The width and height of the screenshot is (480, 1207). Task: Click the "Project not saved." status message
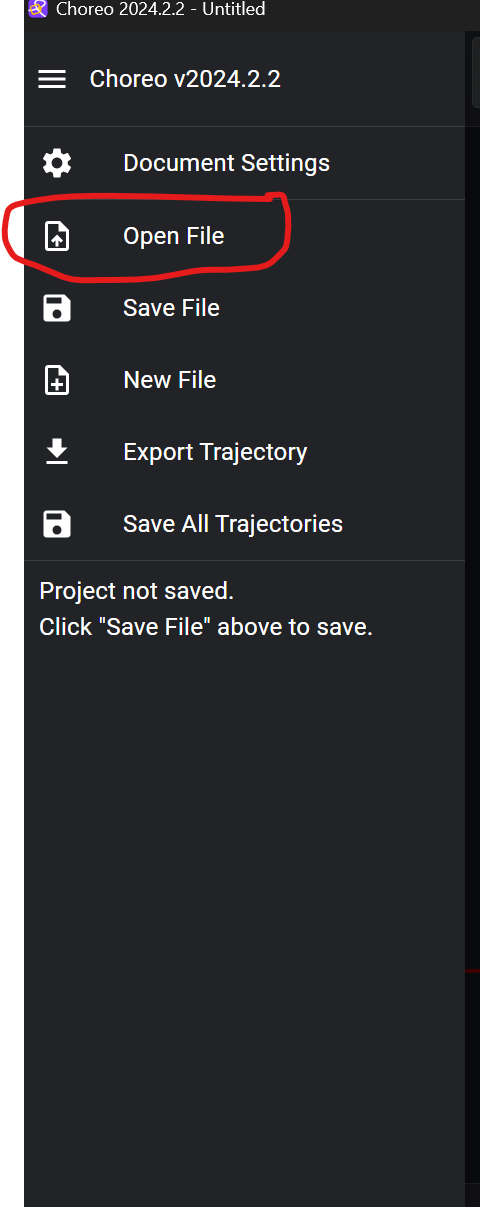pyautogui.click(x=136, y=591)
